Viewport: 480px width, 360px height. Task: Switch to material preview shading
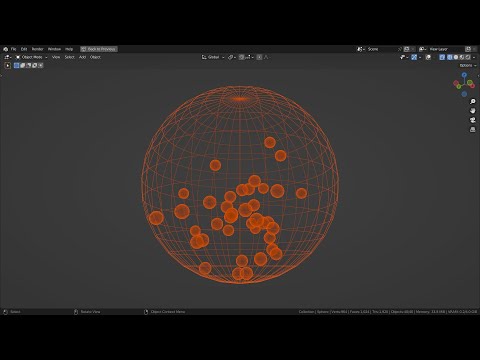[462, 57]
